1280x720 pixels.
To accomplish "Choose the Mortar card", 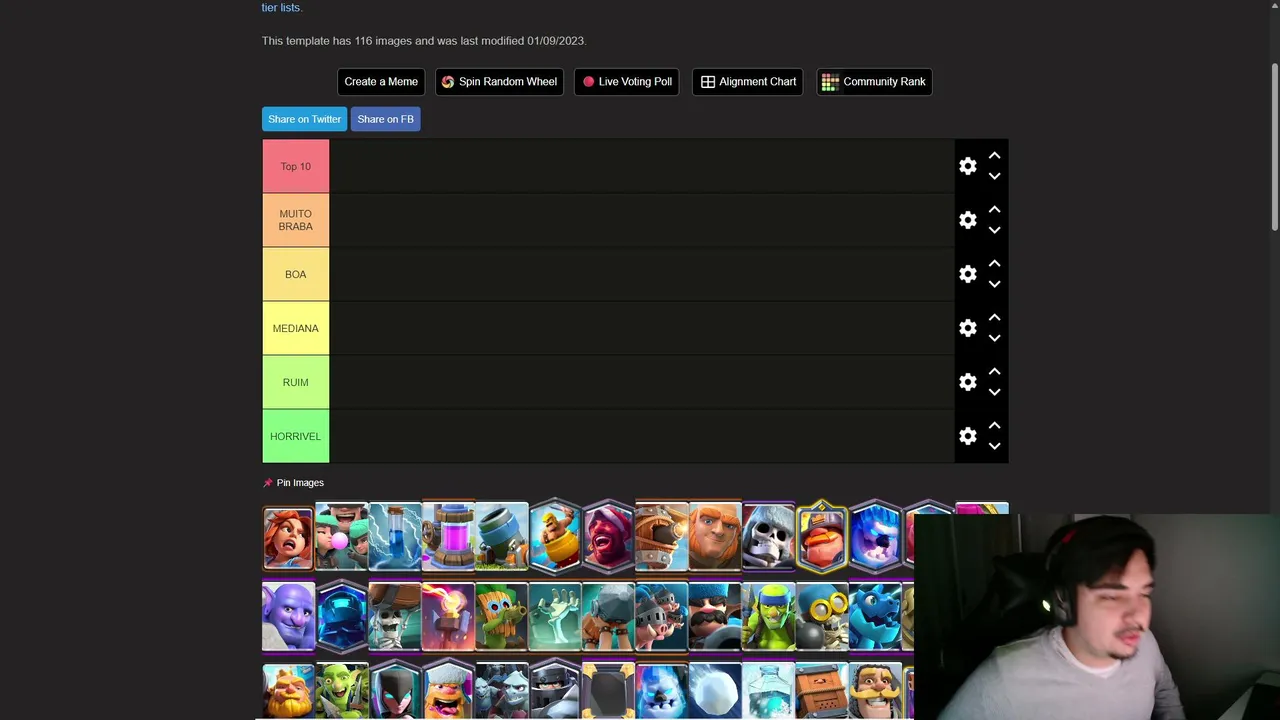I will click(501, 537).
